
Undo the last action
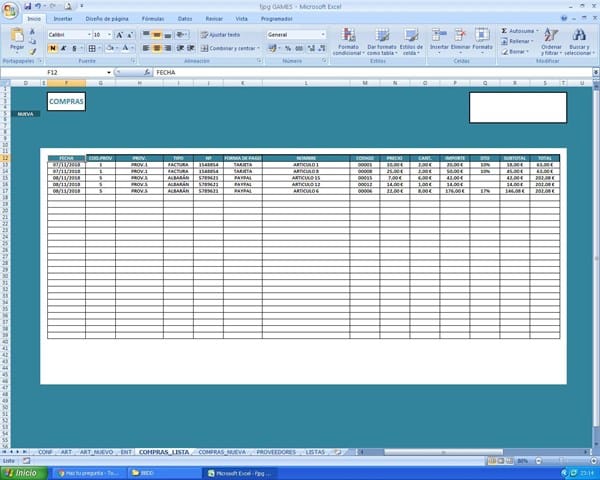[x=38, y=6]
